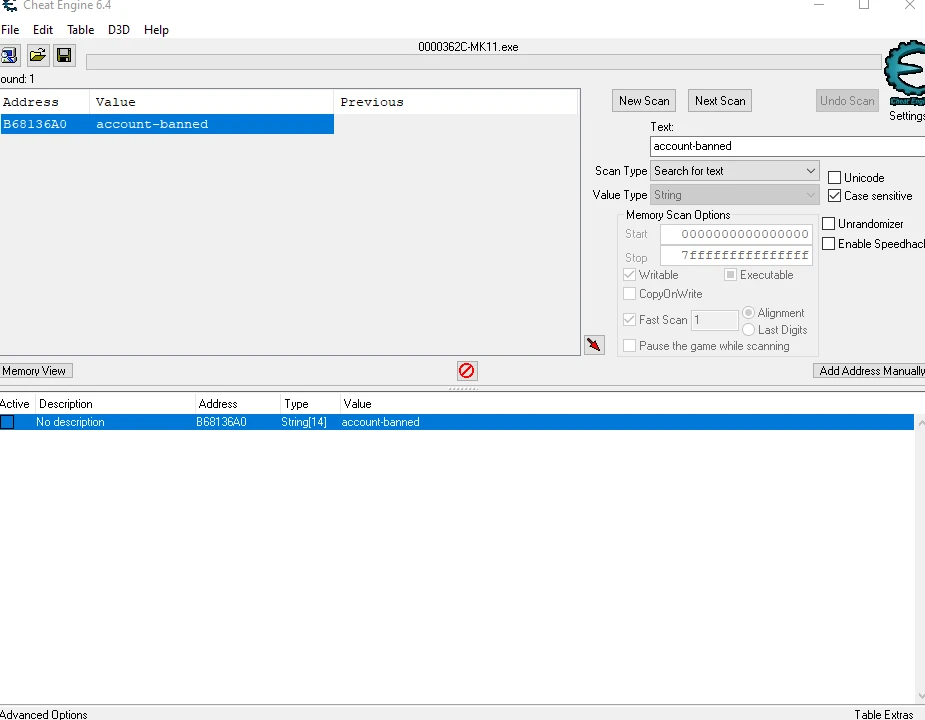
Task: Click the Value column header in results
Action: coord(211,102)
